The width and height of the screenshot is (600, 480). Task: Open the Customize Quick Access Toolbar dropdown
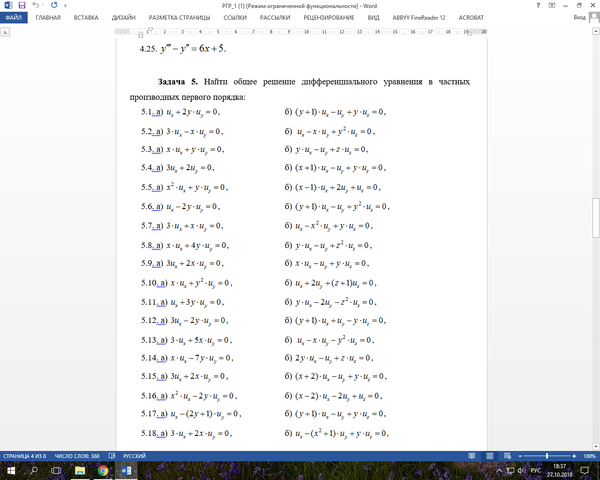click(x=66, y=5)
